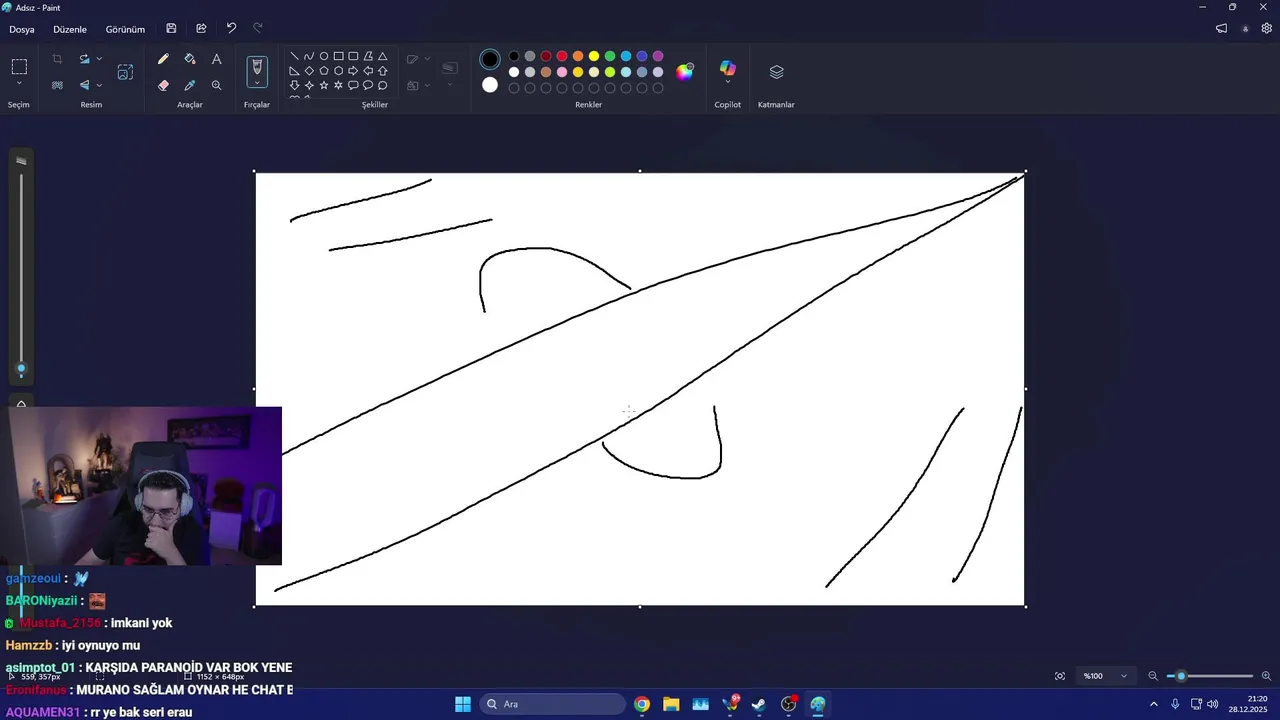Pick the green color swatch in top row

pyautogui.click(x=610, y=56)
